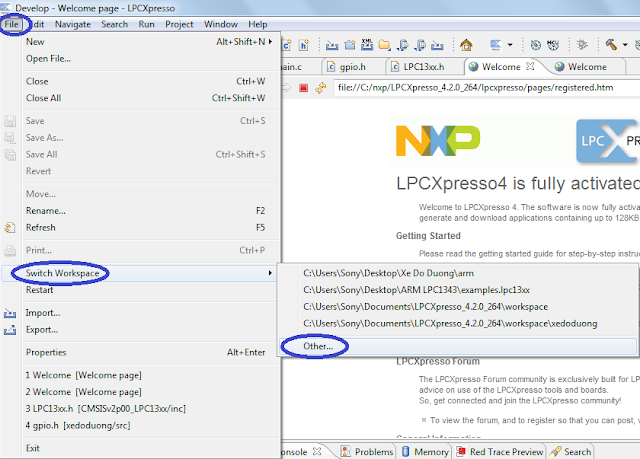Open the Help menu
Image resolution: width=640 pixels, height=459 pixels.
[x=258, y=24]
